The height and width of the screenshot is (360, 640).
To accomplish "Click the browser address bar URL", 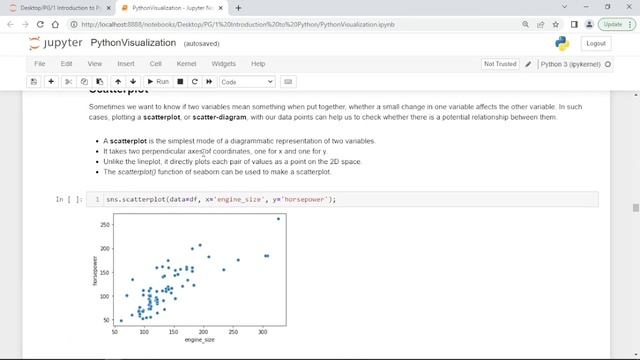I will 238,24.
